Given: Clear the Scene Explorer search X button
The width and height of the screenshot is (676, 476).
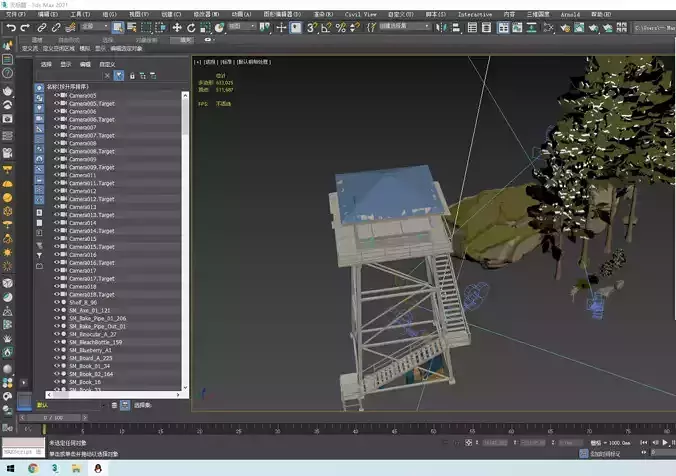Looking at the screenshot, I should pyautogui.click(x=107, y=76).
